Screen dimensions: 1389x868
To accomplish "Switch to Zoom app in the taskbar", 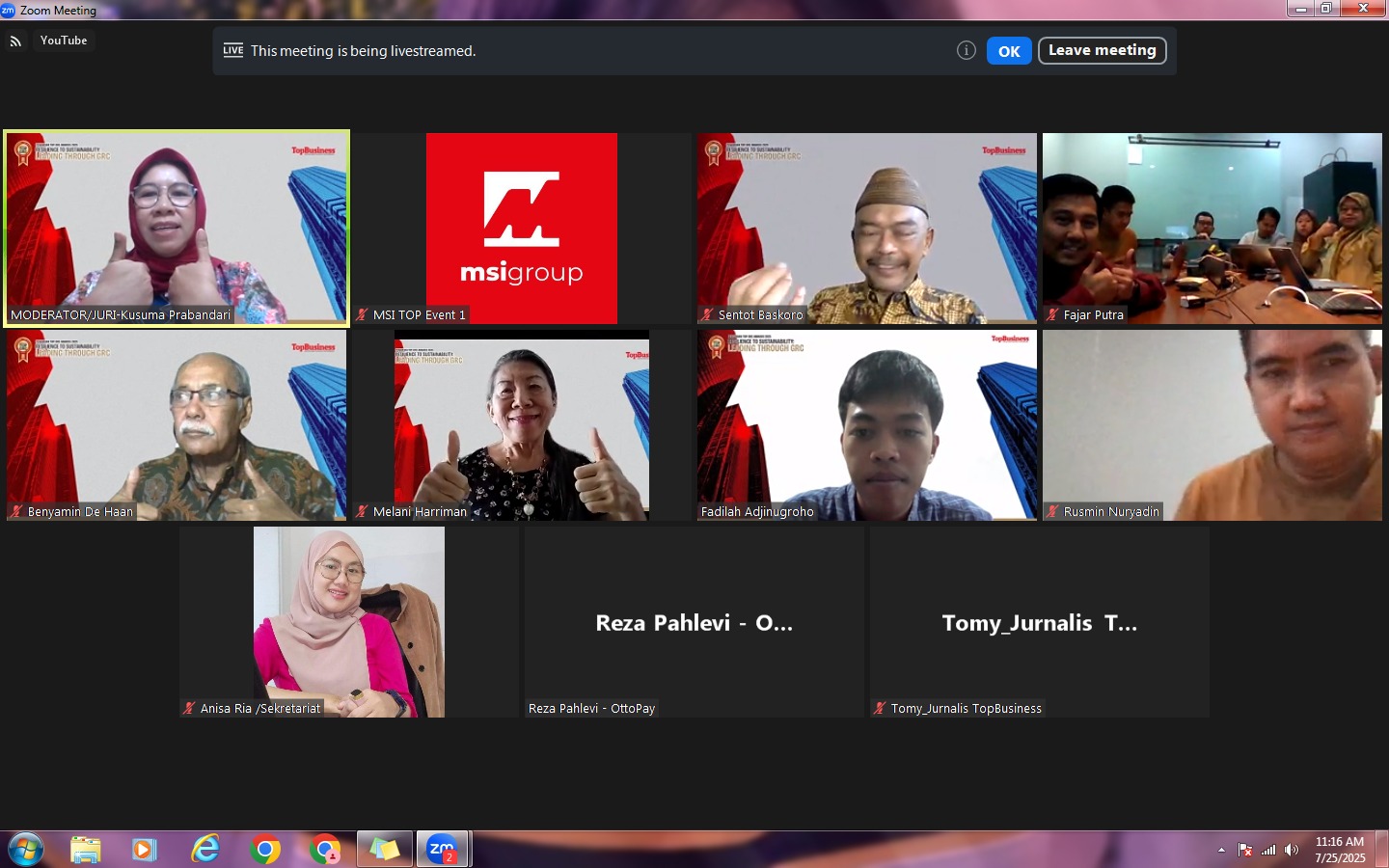I will pyautogui.click(x=442, y=850).
